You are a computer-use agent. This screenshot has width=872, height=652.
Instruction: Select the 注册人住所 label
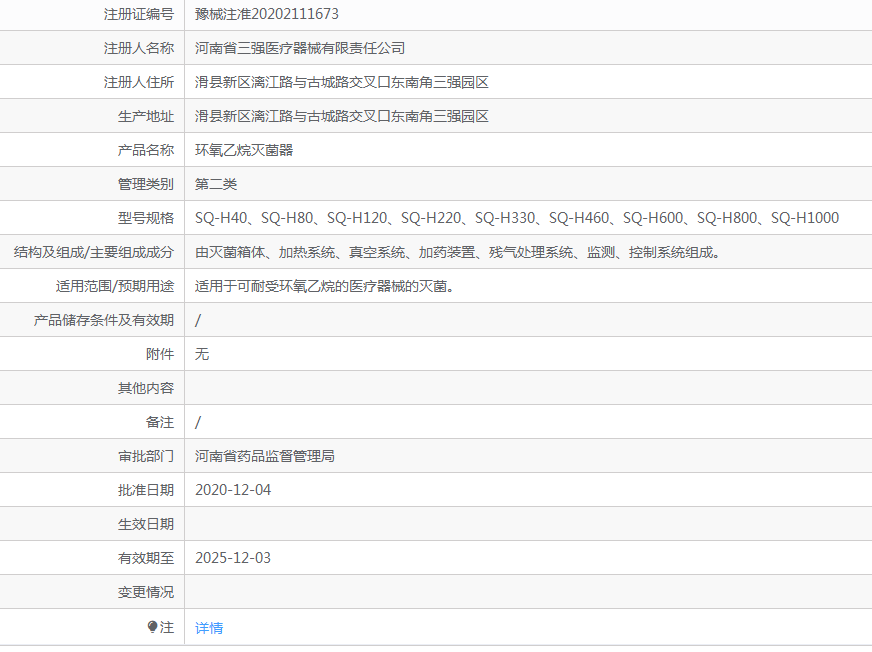[139, 82]
